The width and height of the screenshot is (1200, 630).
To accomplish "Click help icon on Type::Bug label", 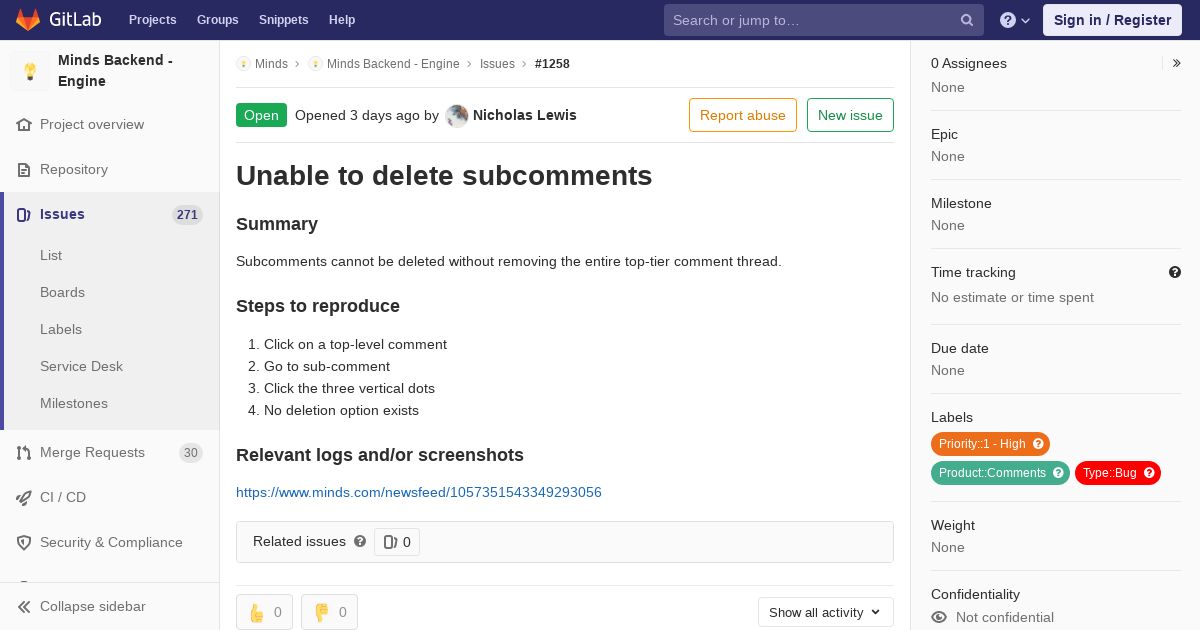I will 1149,473.
